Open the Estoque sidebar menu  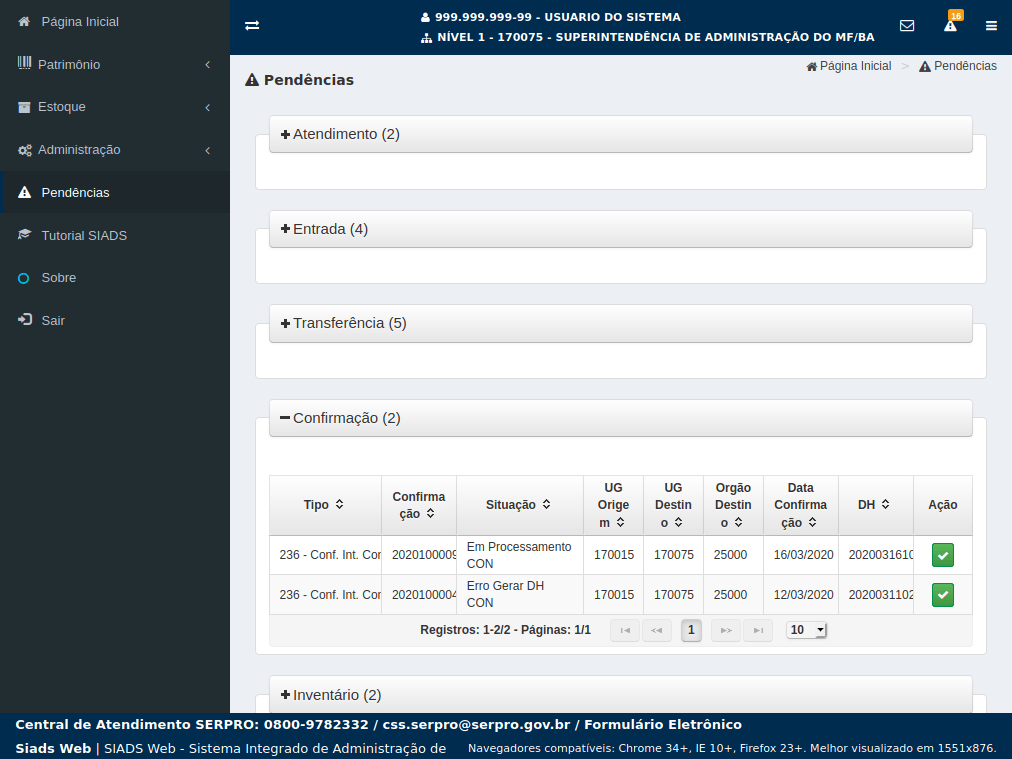tap(115, 107)
